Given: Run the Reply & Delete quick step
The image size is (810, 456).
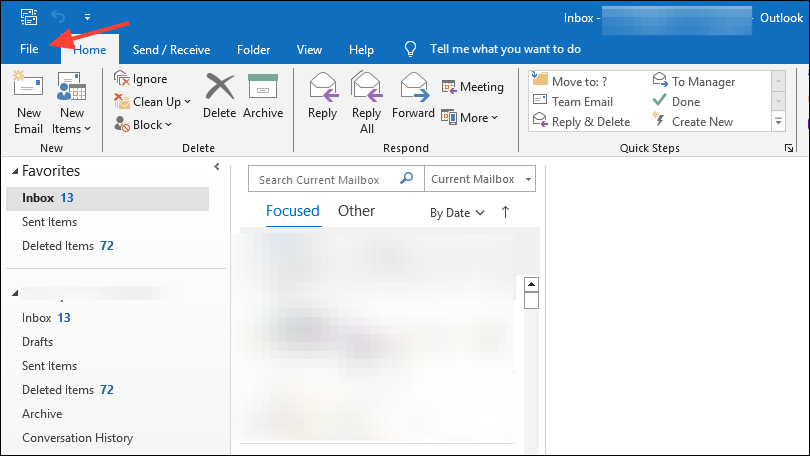Looking at the screenshot, I should pyautogui.click(x=582, y=121).
